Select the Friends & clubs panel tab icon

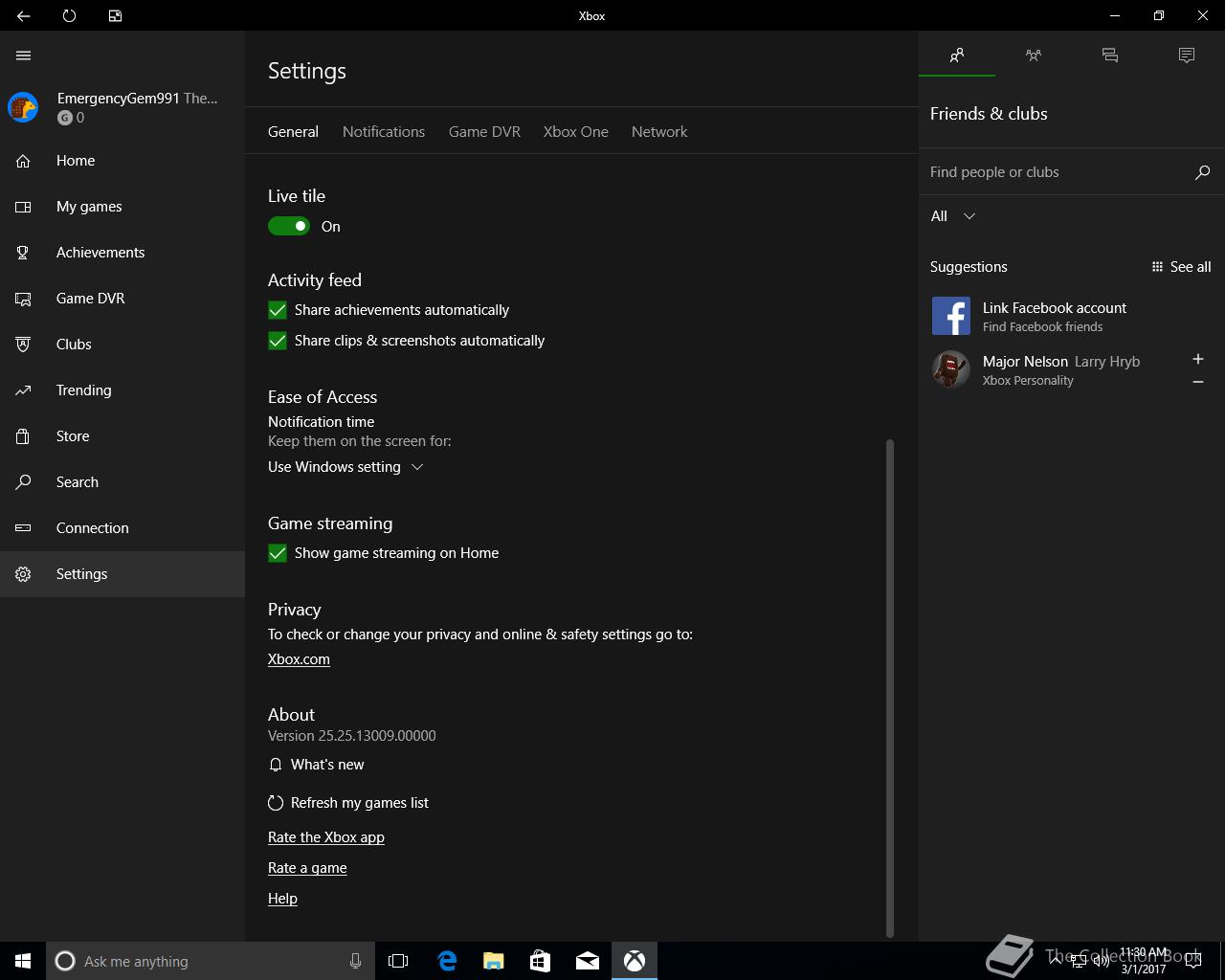957,56
